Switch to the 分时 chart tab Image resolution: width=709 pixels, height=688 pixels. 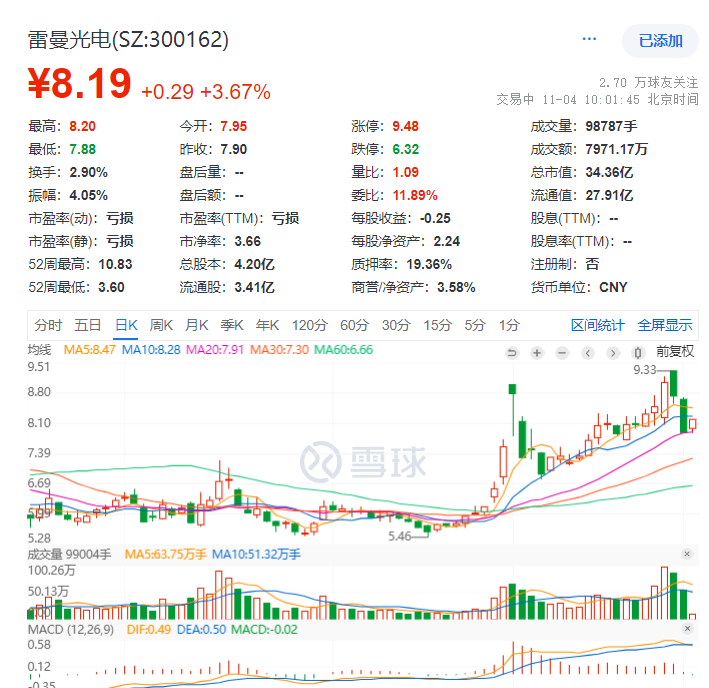click(x=48, y=325)
